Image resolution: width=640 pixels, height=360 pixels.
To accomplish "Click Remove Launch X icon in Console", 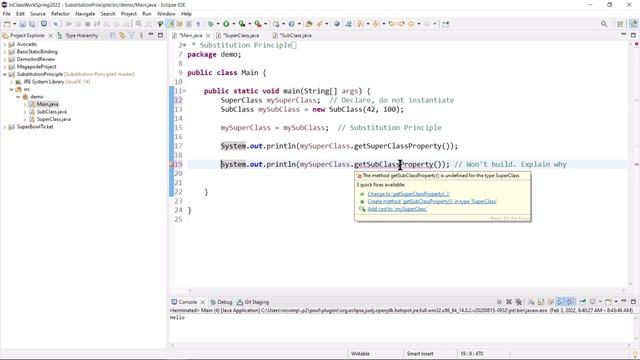I will pos(509,302).
